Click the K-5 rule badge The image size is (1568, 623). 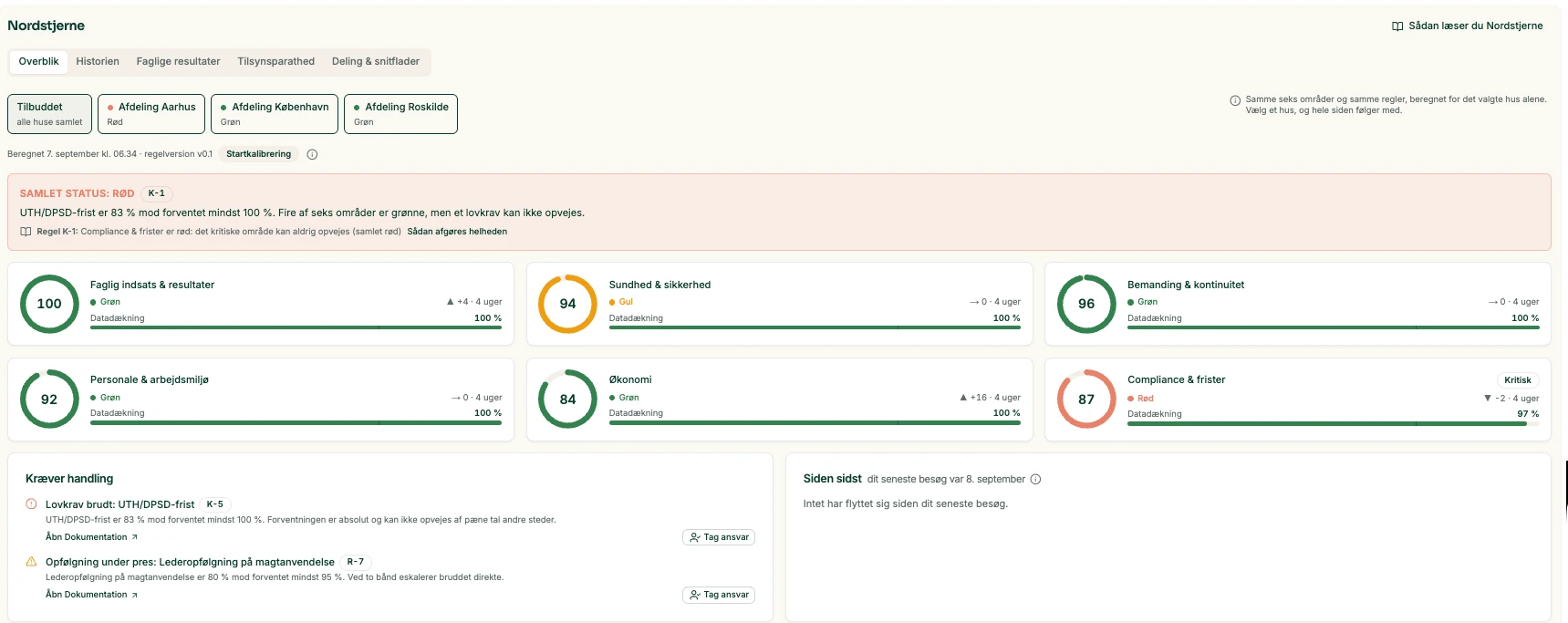pyautogui.click(x=215, y=504)
